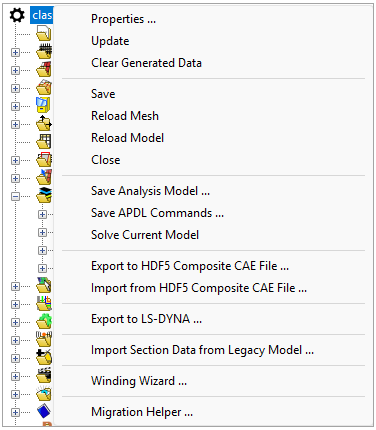Expand the node beside the plus and disc folder
The width and height of the screenshot is (376, 430).
[x=15, y=359]
